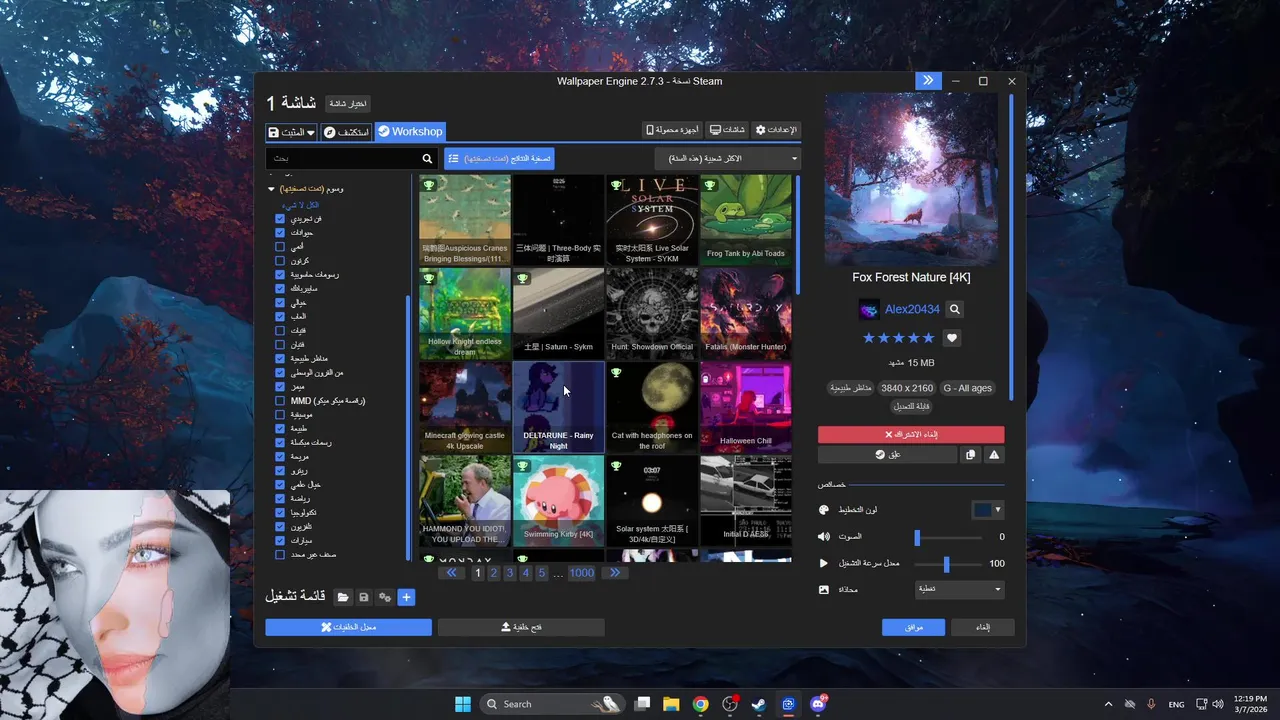Image resolution: width=1280 pixels, height=720 pixels.
Task: Click the double-arrow collapse panel icon
Action: 928,81
